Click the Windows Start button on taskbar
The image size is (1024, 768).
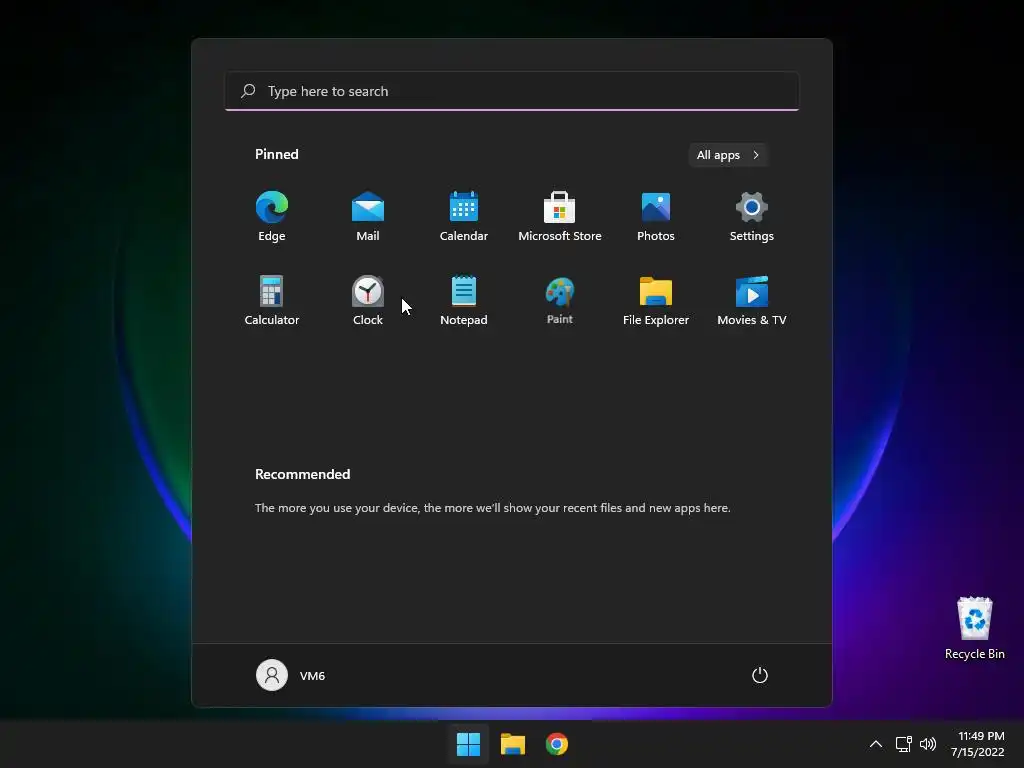tap(468, 744)
